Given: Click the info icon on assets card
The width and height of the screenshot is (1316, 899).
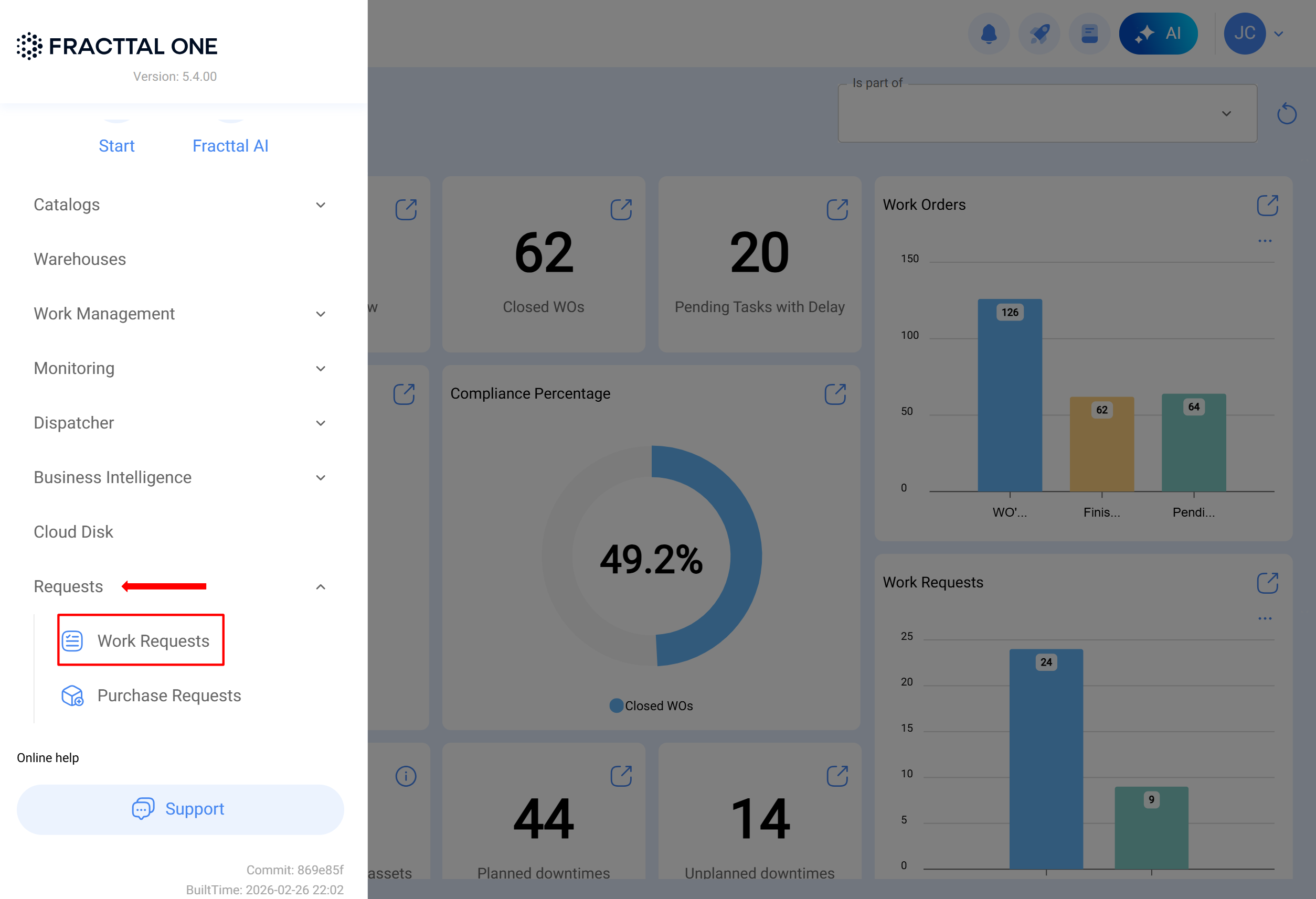Looking at the screenshot, I should click(406, 776).
